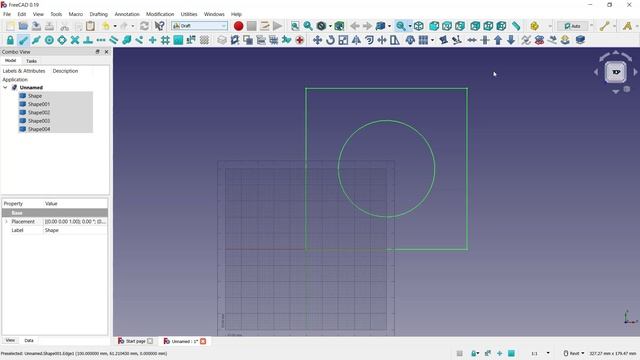Toggle snap to grid hash icon
This screenshot has width=640, height=360.
(x=165, y=40)
